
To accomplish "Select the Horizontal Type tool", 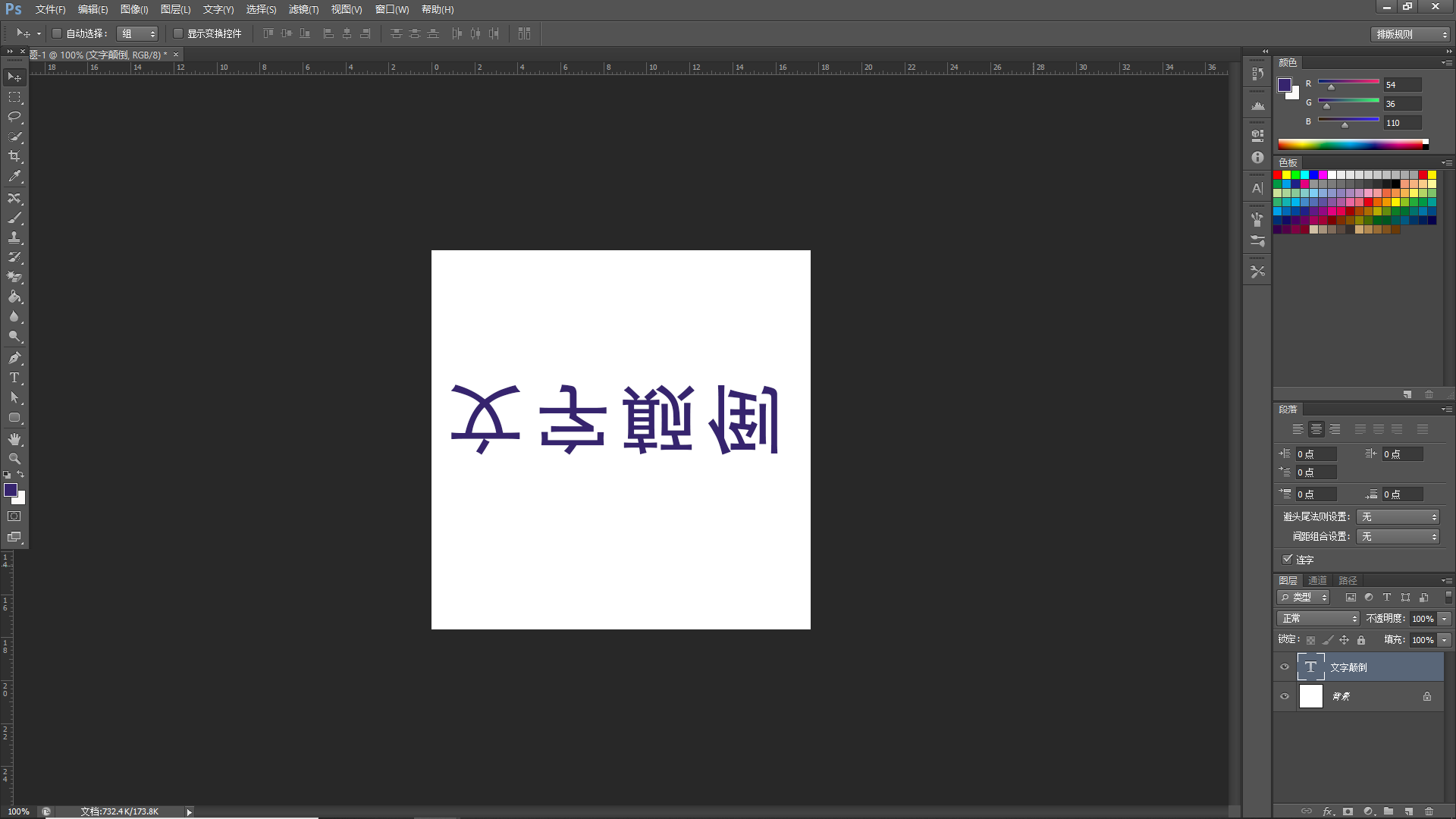I will [x=14, y=378].
